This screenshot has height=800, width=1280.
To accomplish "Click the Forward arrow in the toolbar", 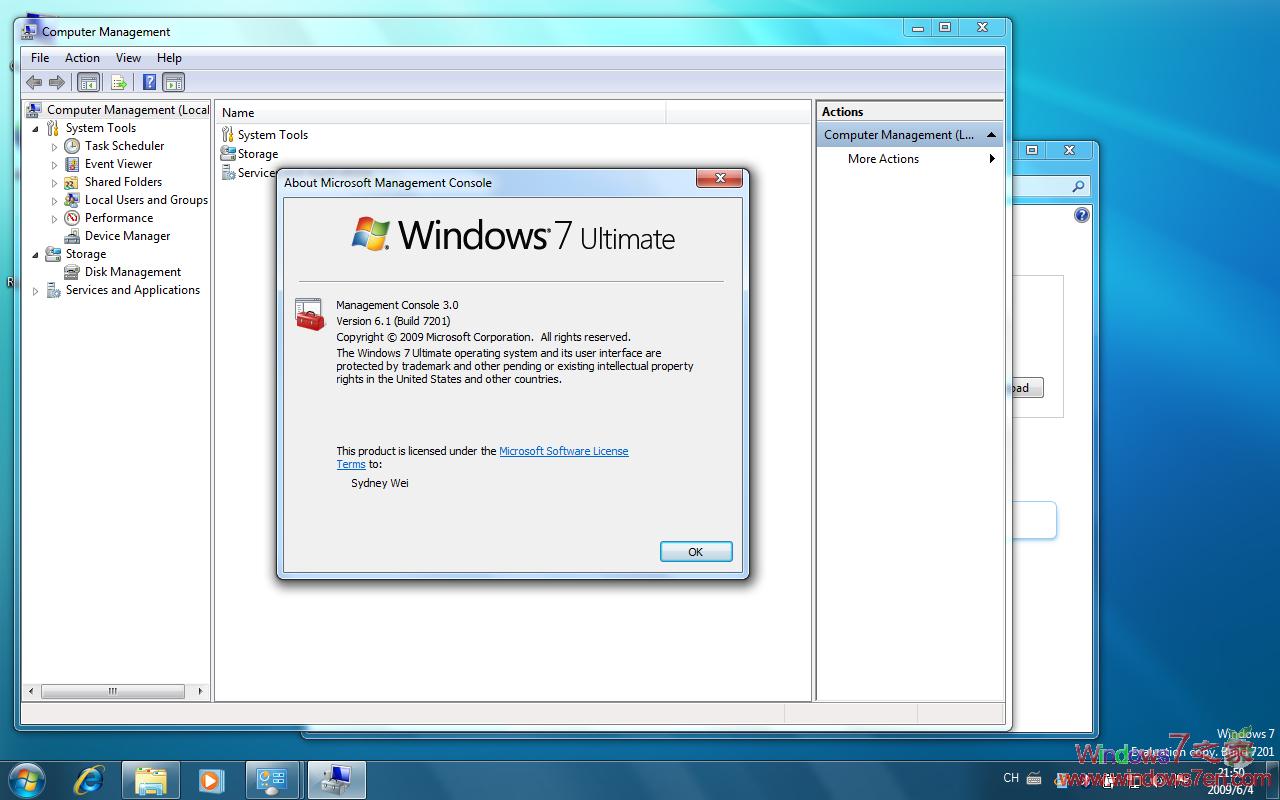I will coord(57,82).
